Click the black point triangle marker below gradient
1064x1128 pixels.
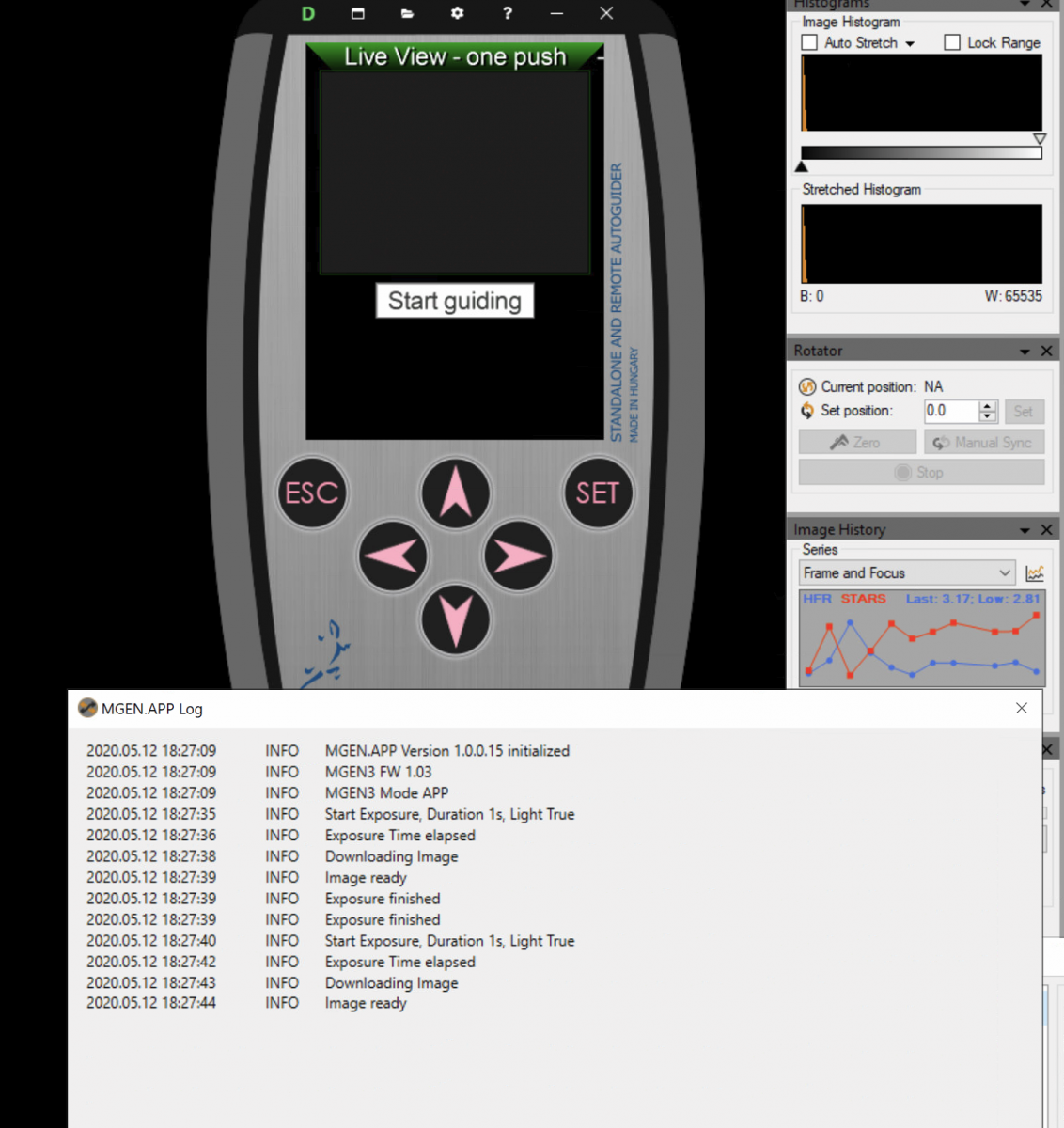coord(802,166)
